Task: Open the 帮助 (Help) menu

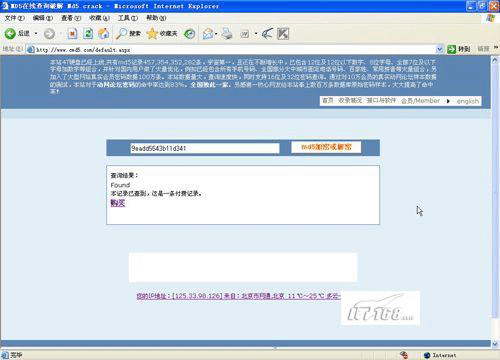Action: (156, 18)
